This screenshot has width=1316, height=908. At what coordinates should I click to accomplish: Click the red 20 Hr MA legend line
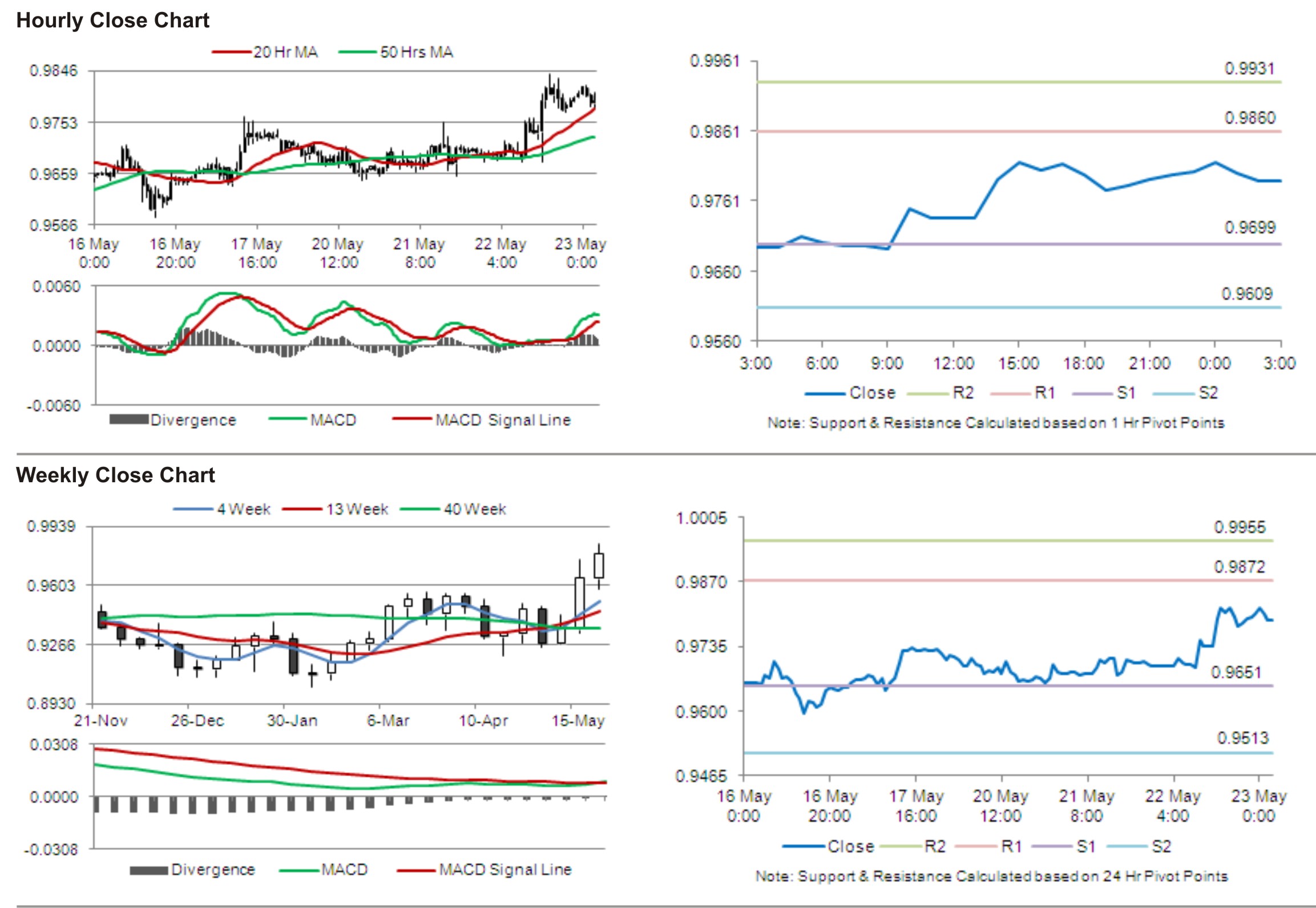coord(232,53)
